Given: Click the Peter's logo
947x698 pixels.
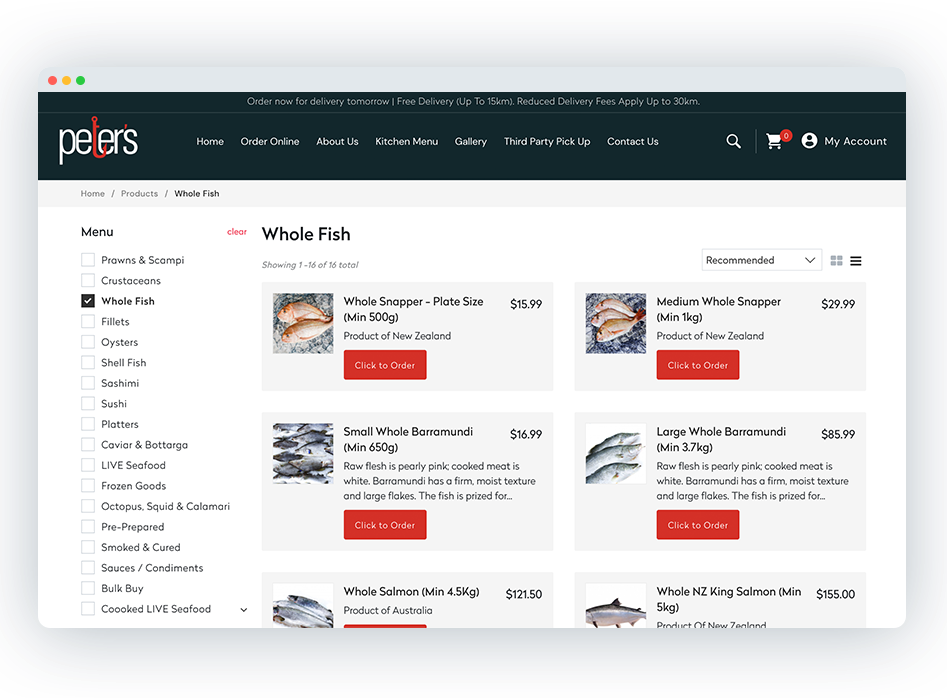Looking at the screenshot, I should click(97, 141).
